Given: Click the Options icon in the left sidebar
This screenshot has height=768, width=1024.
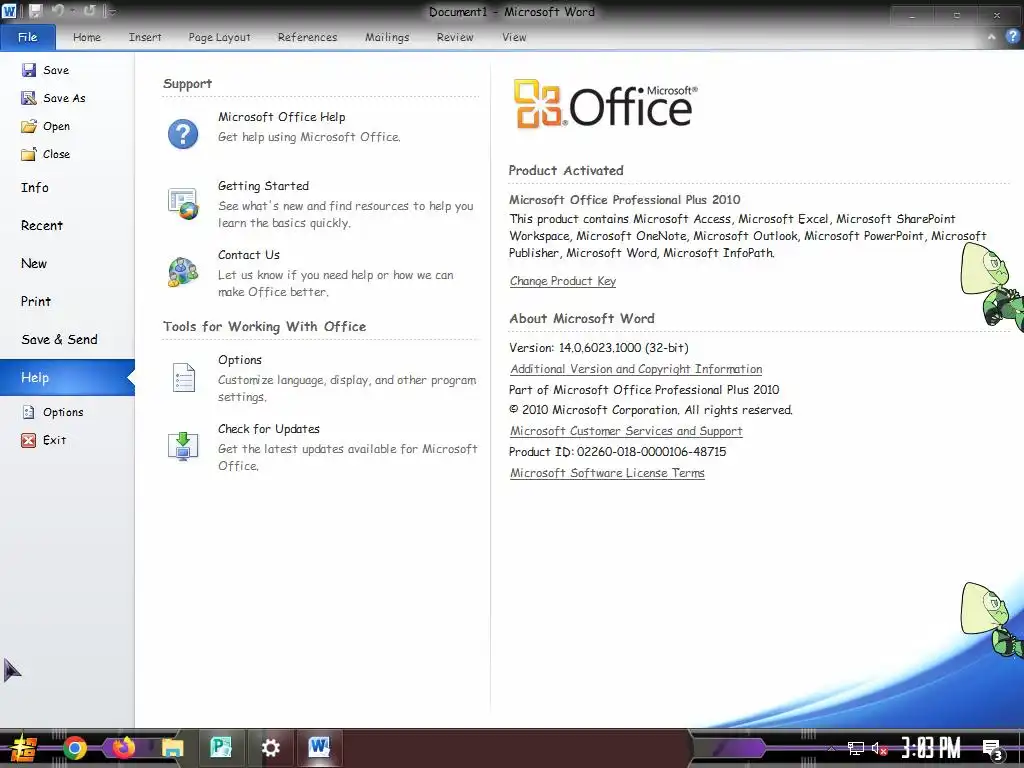Looking at the screenshot, I should point(29,412).
